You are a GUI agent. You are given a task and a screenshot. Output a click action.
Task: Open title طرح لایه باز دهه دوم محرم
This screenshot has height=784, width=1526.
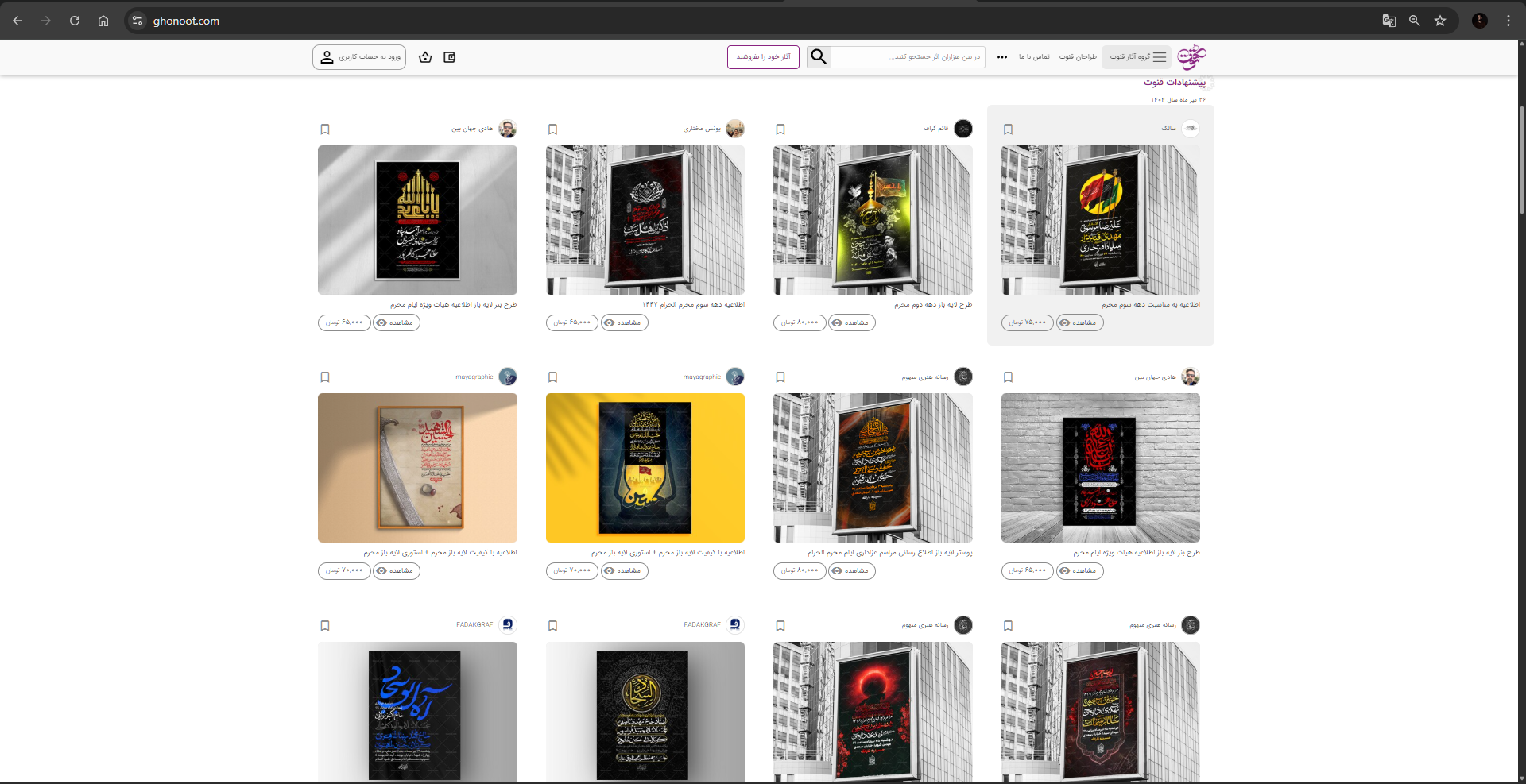click(933, 305)
